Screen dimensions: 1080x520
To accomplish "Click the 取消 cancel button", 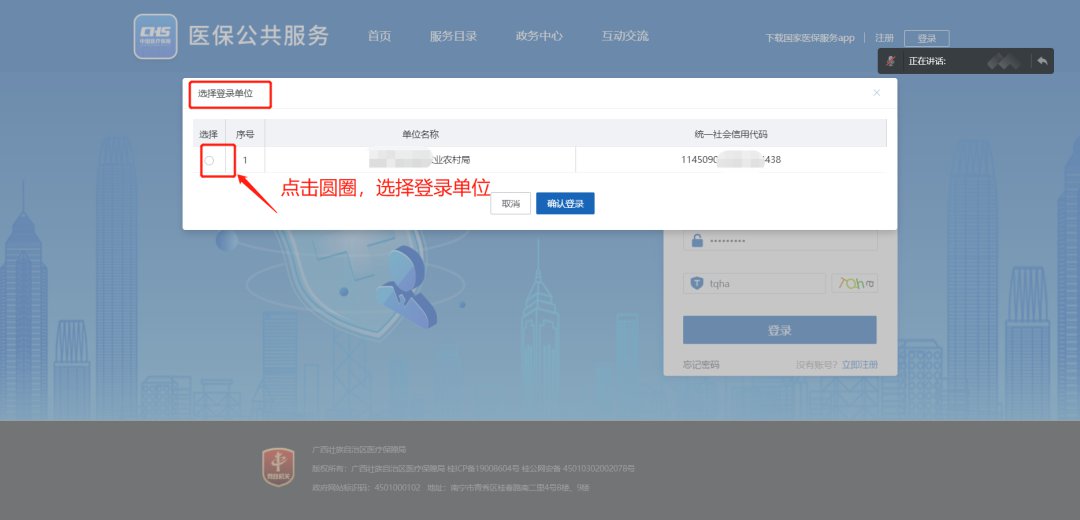I will tap(510, 203).
